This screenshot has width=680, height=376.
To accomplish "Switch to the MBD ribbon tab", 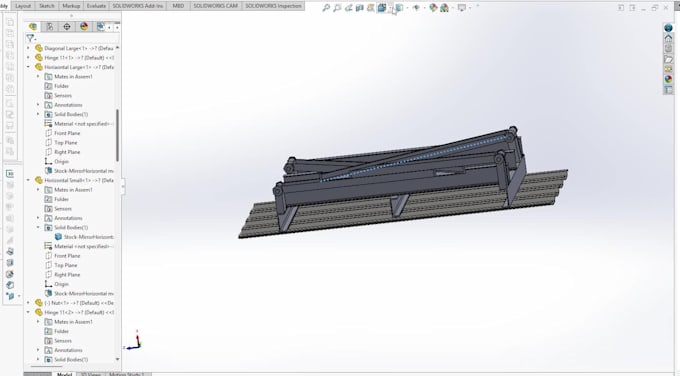I will [x=178, y=6].
